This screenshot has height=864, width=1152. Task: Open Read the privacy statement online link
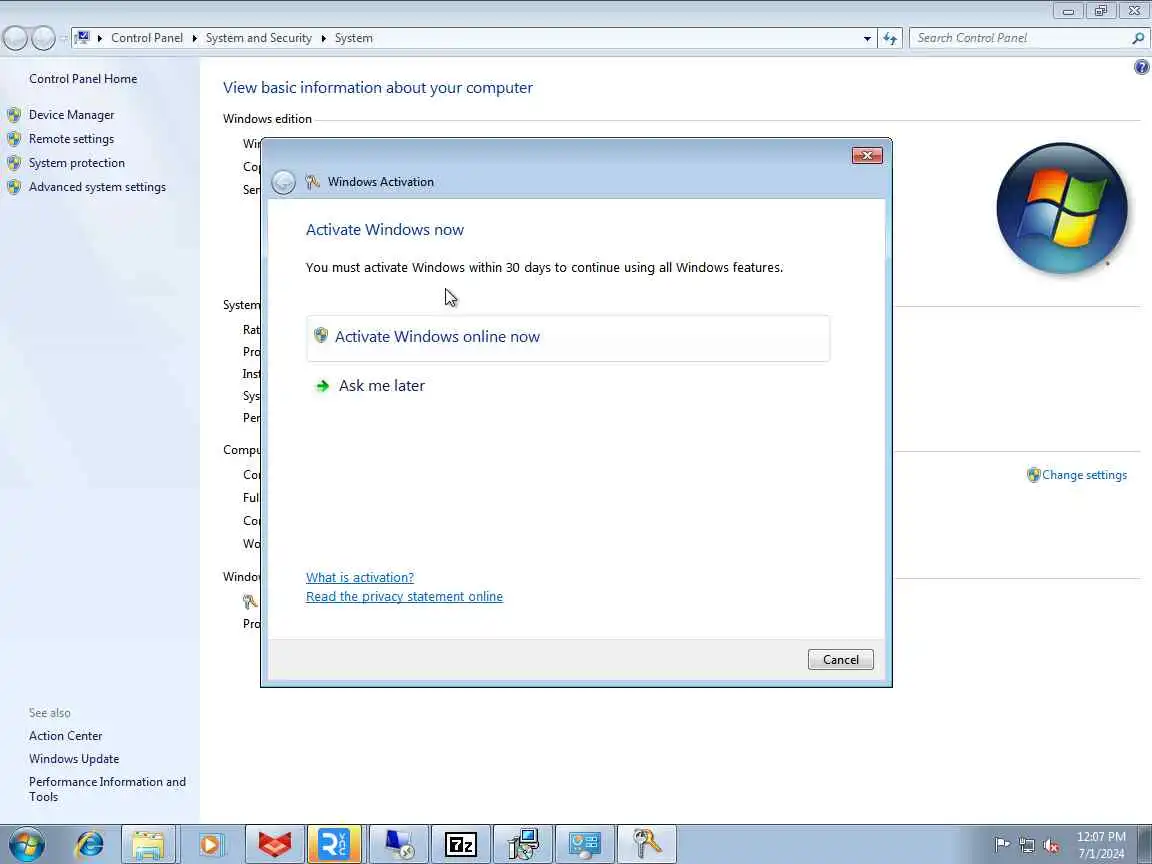tap(404, 597)
